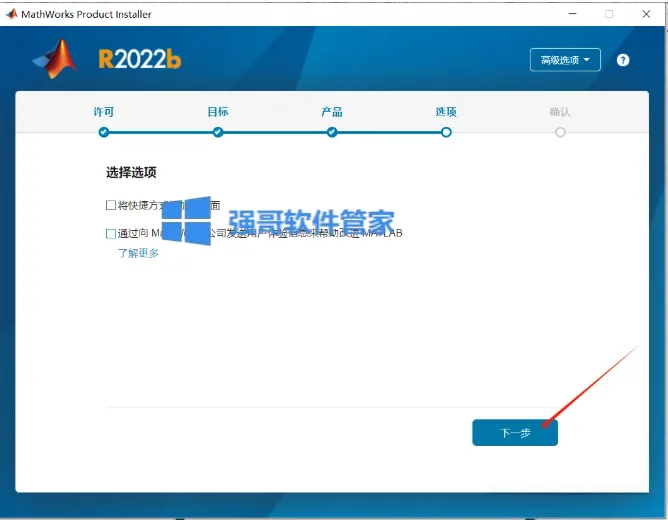
Task: Close the MathWorks Product Installer window
Action: [x=646, y=14]
